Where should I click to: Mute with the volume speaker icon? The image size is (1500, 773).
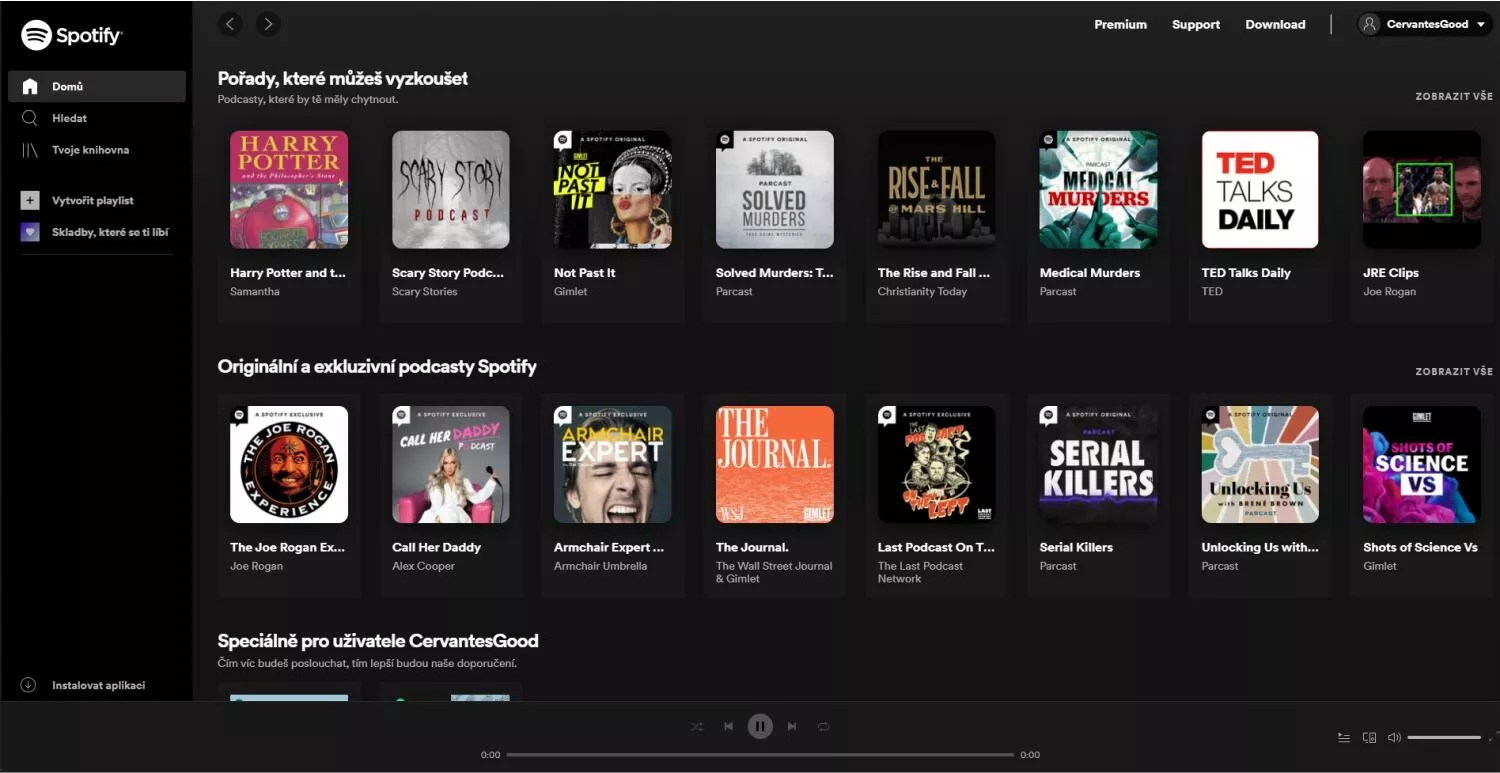click(1394, 738)
